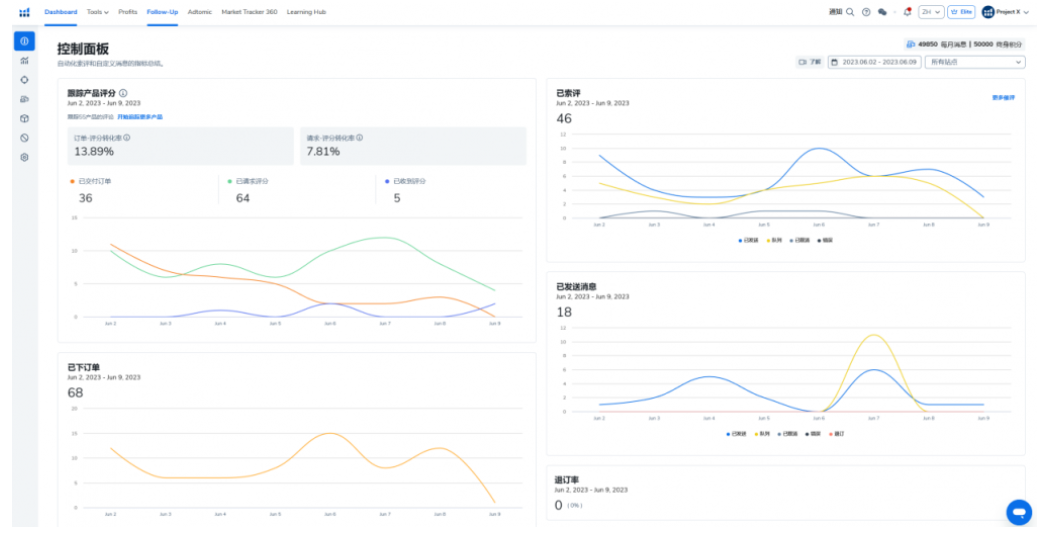The image size is (1064, 549).
Task: Open the chat bubbles icon in header
Action: pos(882,12)
